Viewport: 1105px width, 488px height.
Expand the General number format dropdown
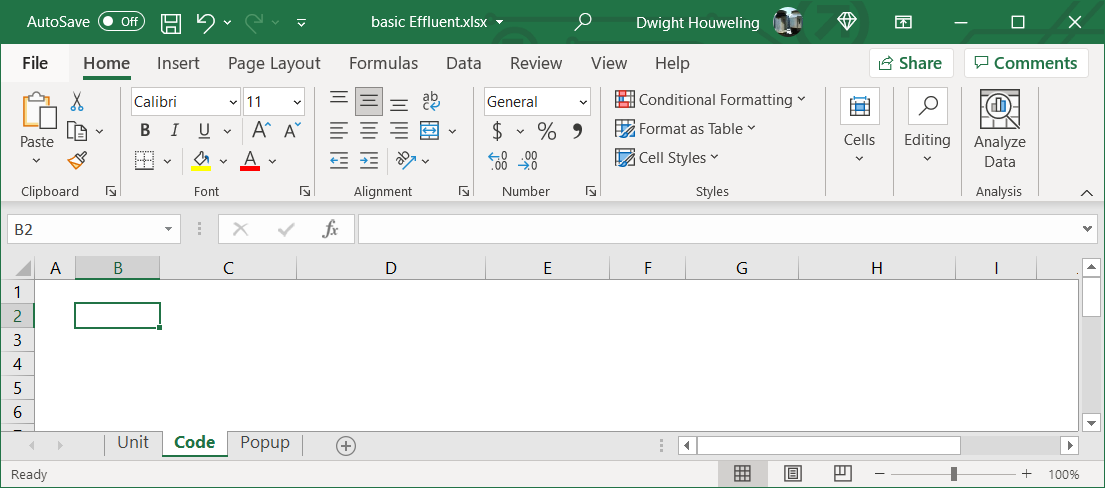click(583, 102)
